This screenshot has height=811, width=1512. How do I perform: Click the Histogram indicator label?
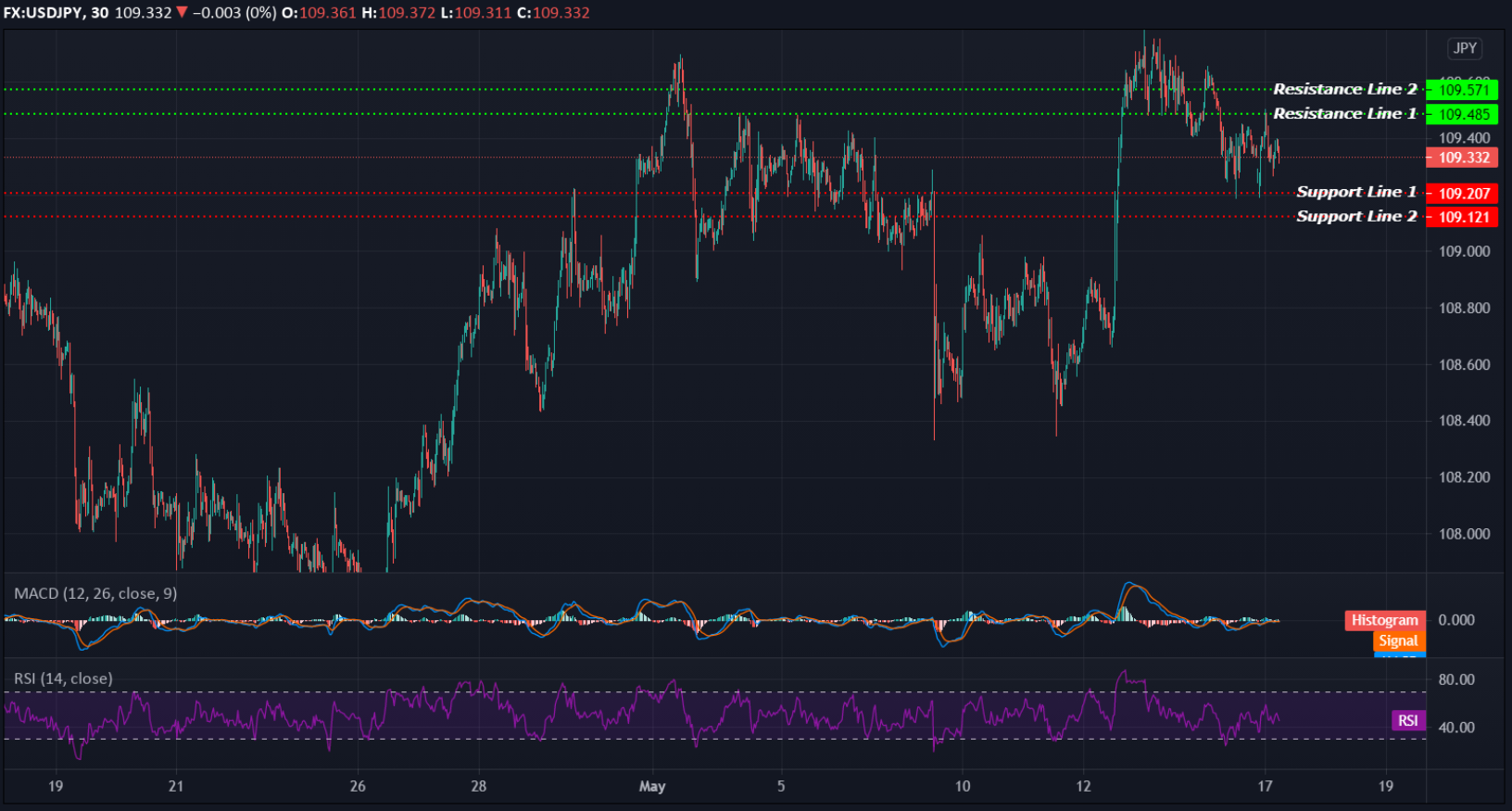[x=1384, y=620]
